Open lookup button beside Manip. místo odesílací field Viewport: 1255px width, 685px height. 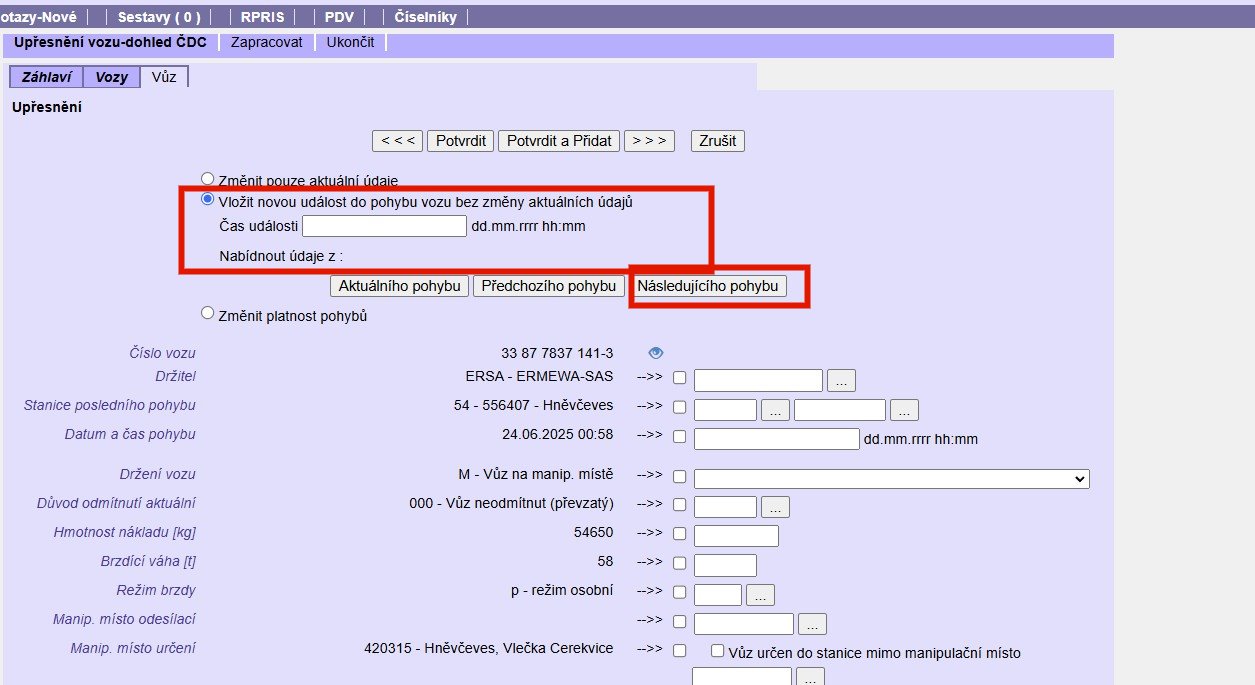811,624
